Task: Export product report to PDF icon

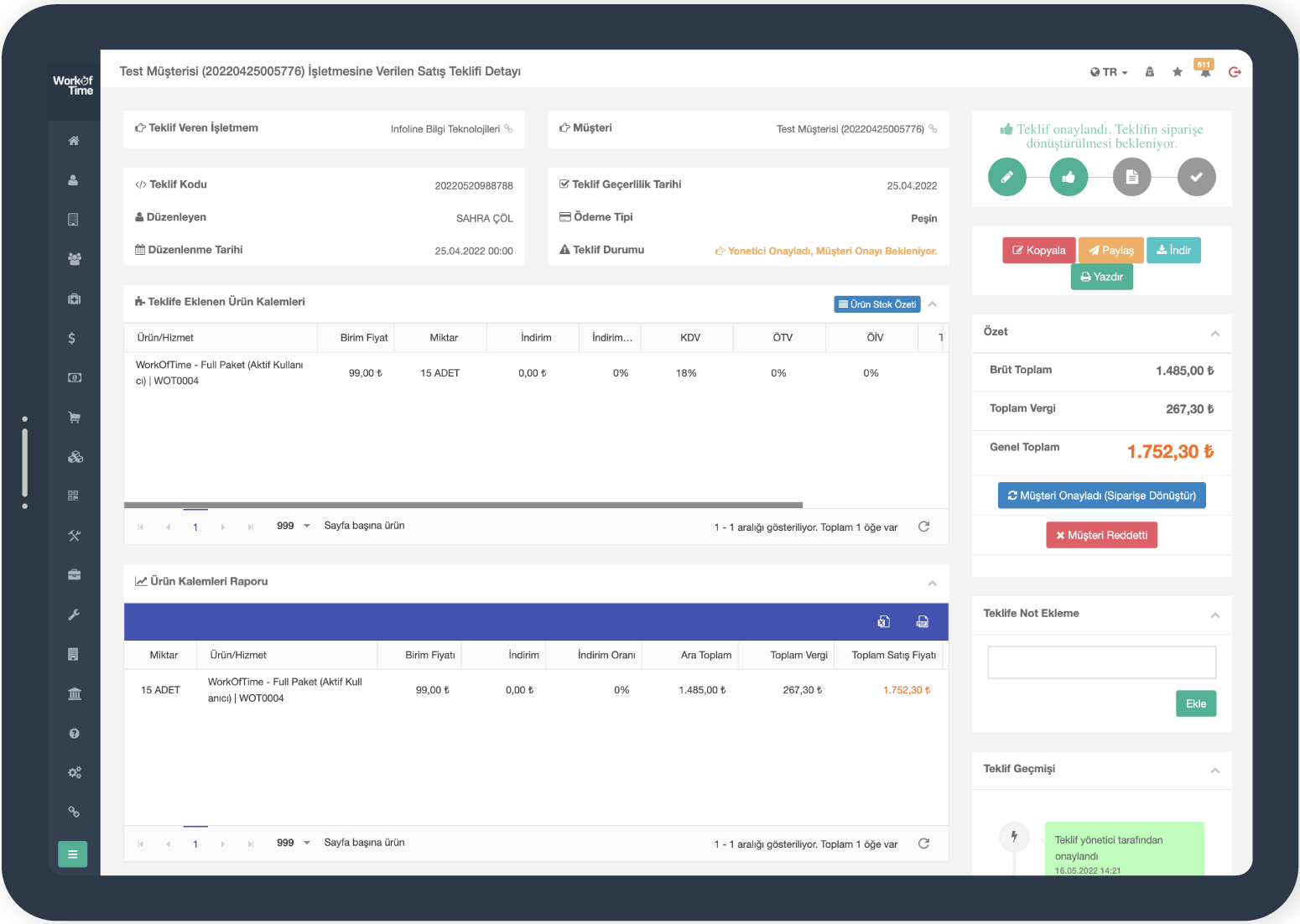Action: pos(923,621)
